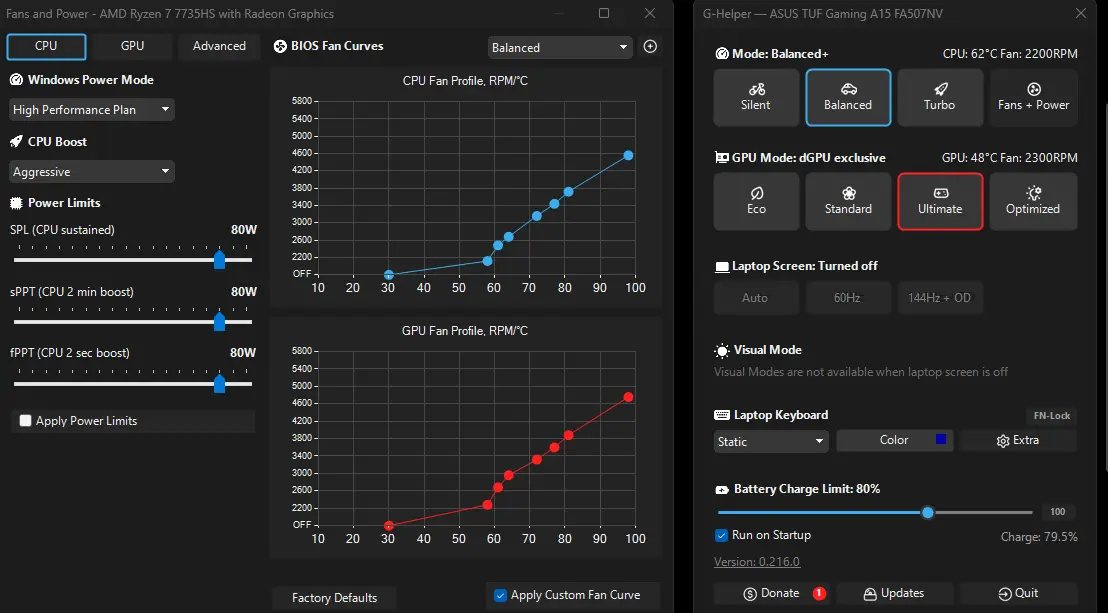Click the Laptop Screen monitor icon
This screenshot has height=613, width=1108.
click(721, 267)
